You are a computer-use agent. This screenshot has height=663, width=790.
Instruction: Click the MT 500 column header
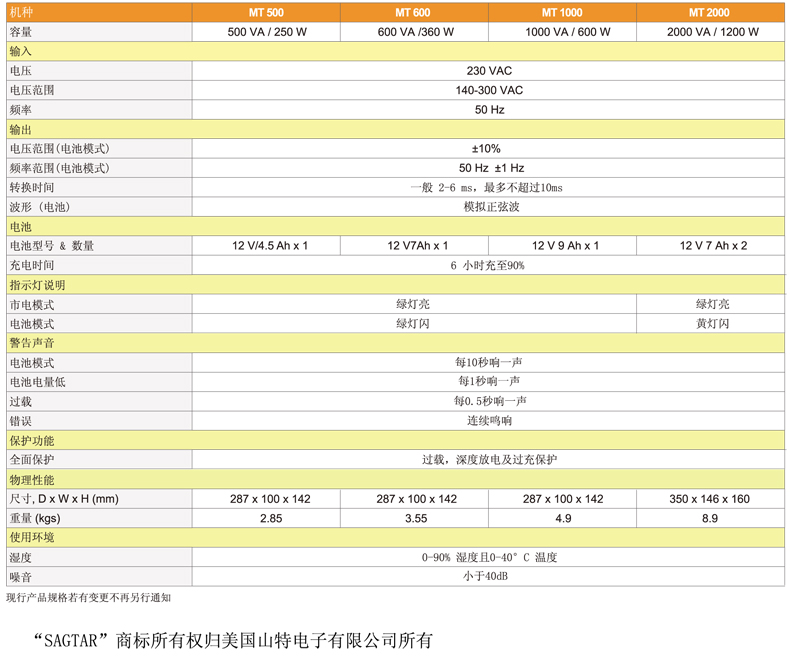coord(266,13)
